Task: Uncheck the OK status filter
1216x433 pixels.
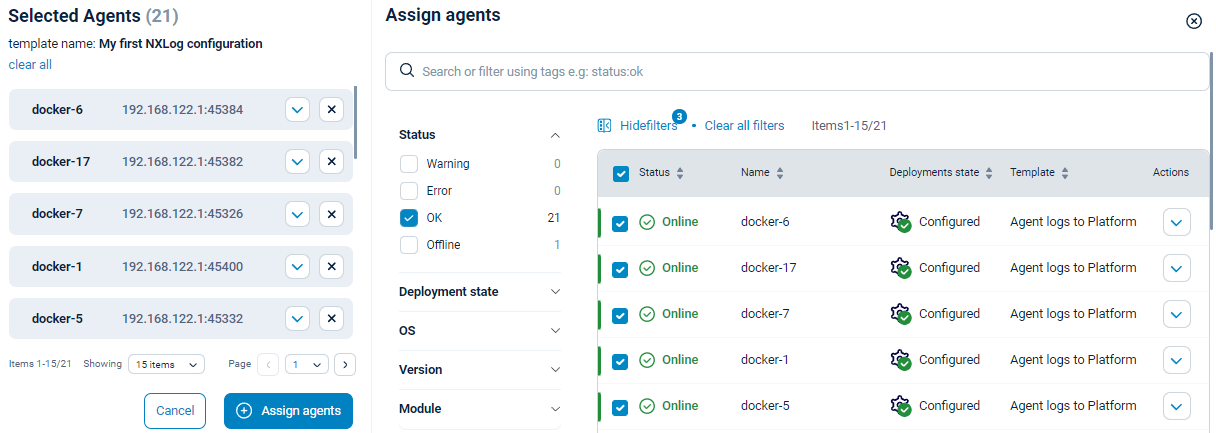Action: click(x=409, y=218)
